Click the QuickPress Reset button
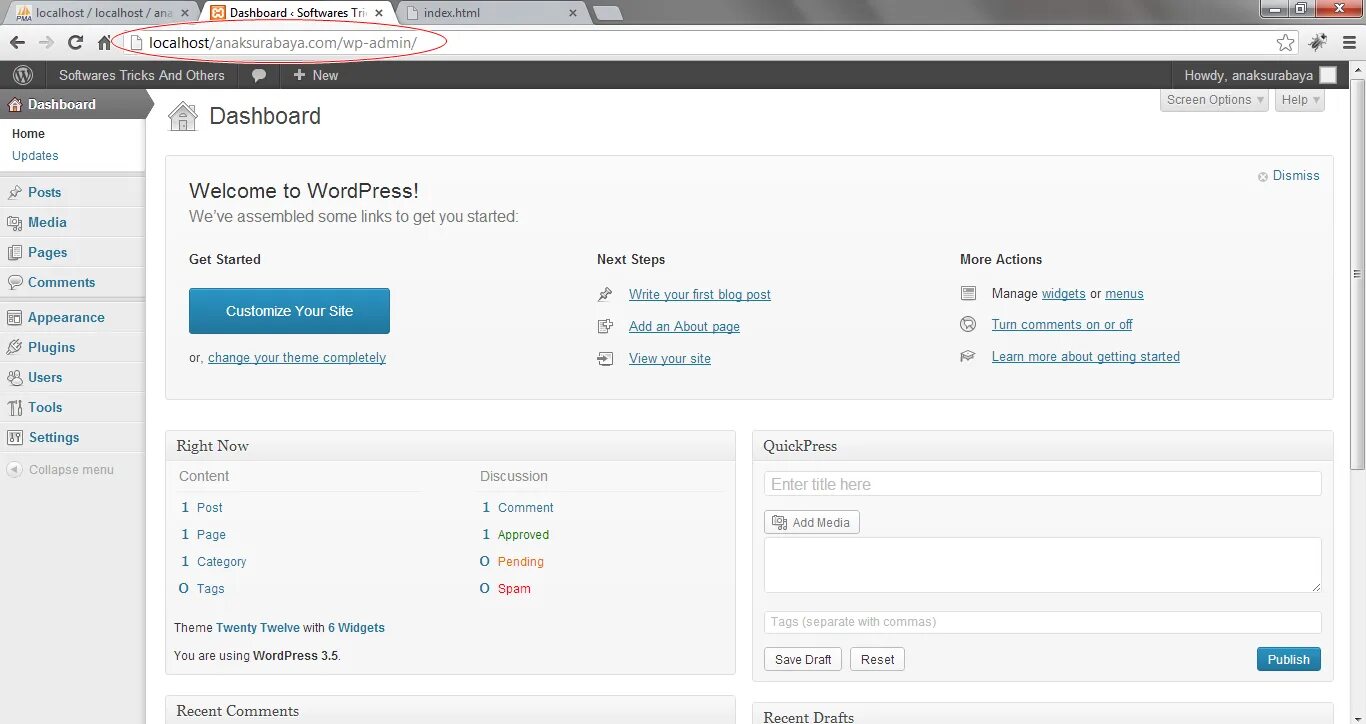 pos(878,659)
